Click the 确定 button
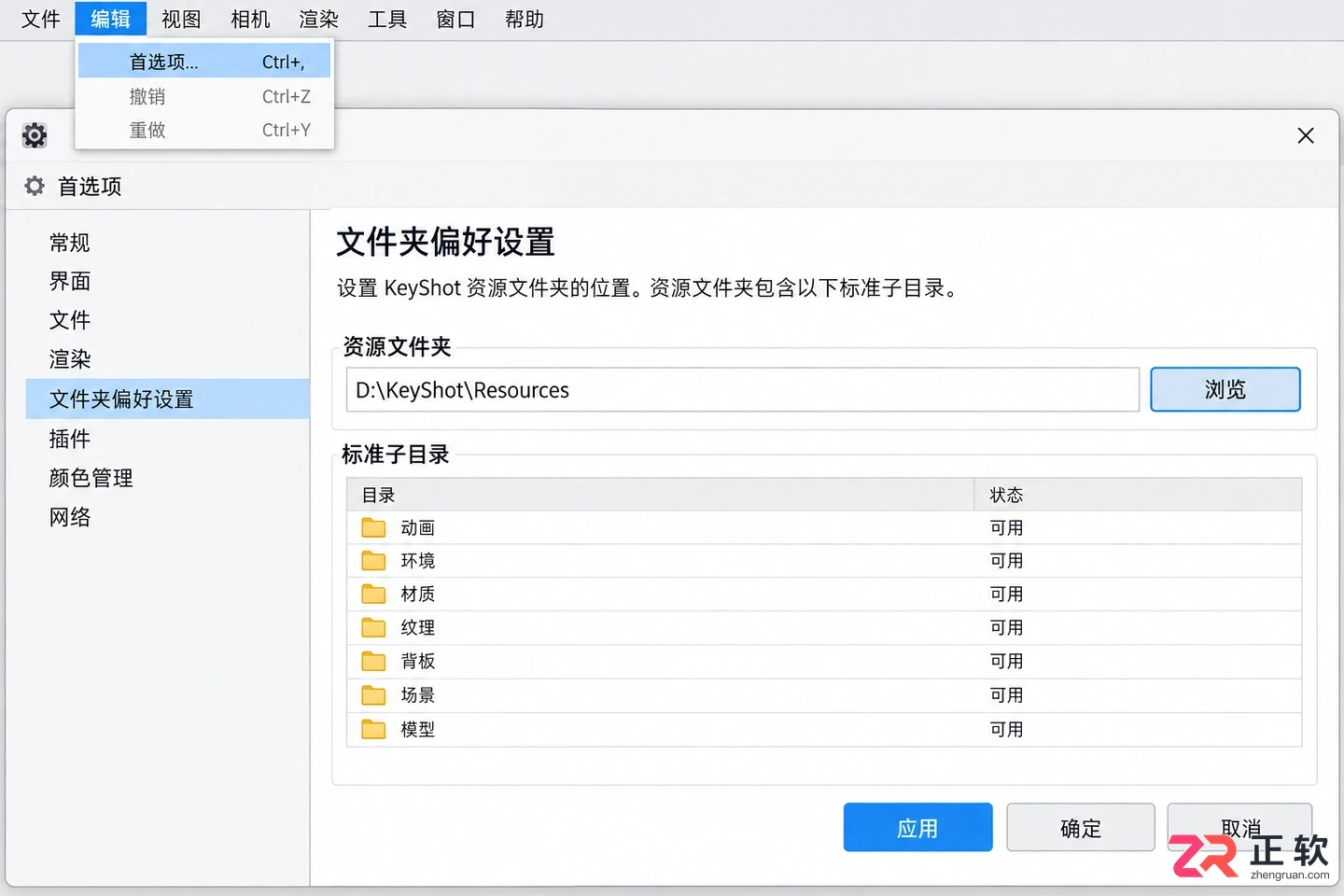 tap(1081, 827)
